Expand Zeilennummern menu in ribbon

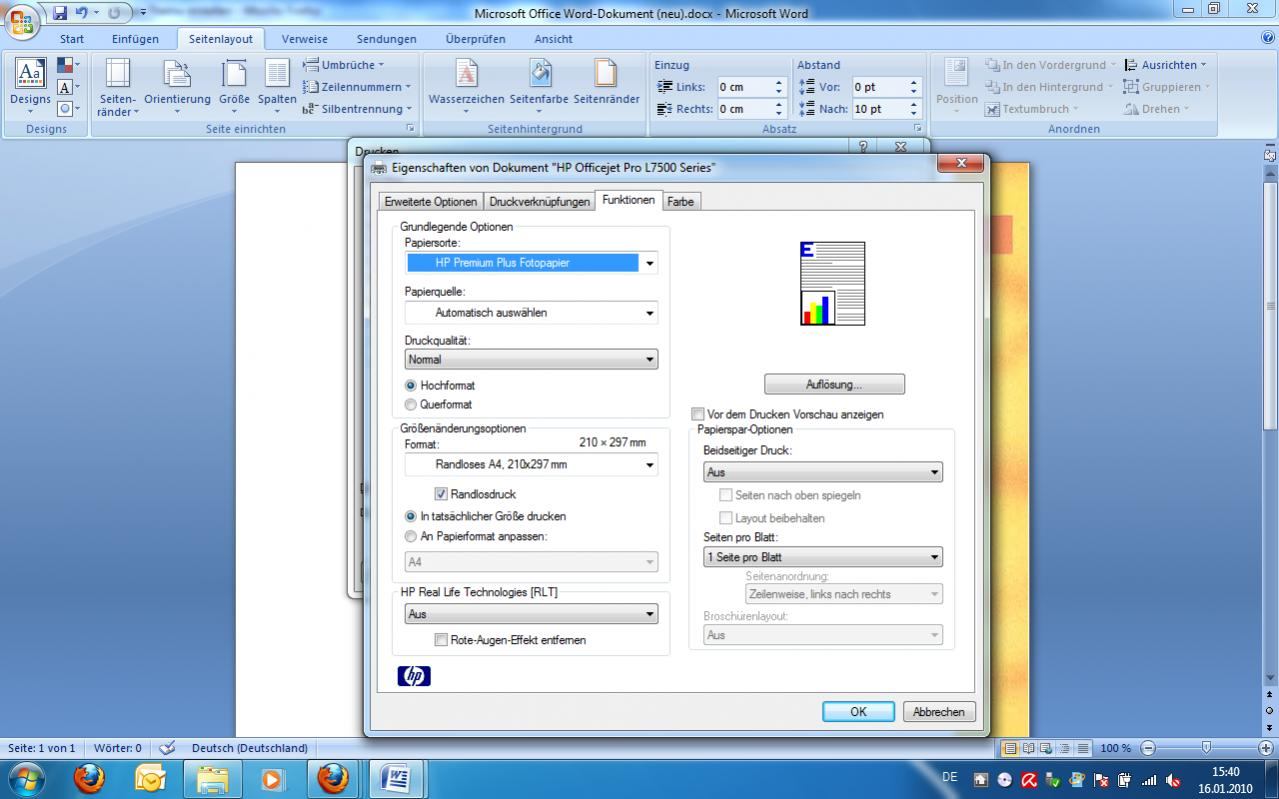click(357, 87)
